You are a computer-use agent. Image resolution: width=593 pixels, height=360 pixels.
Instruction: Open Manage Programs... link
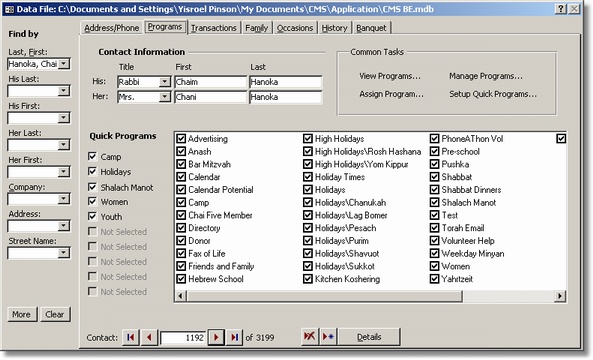(x=486, y=76)
